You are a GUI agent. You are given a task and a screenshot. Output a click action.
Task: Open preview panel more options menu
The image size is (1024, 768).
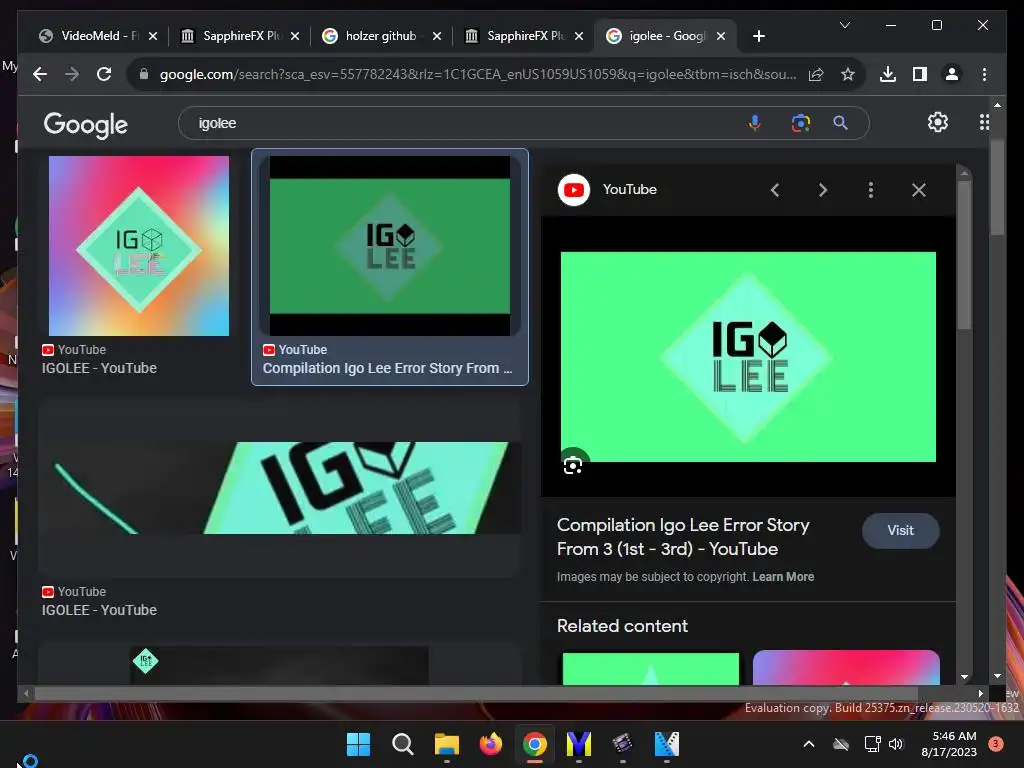coord(871,190)
